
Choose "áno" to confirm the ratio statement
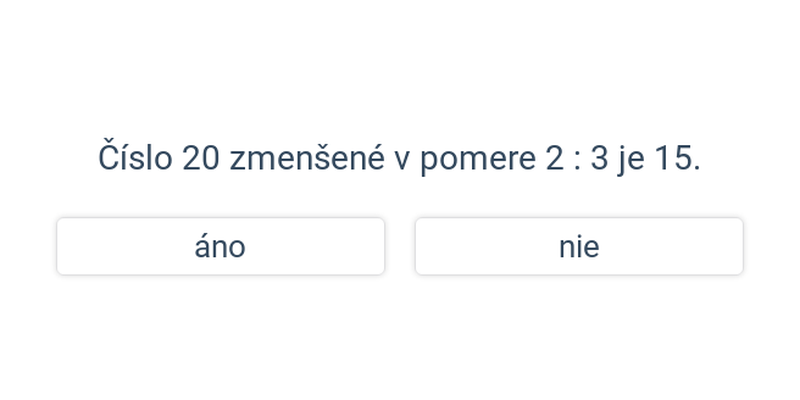(220, 246)
